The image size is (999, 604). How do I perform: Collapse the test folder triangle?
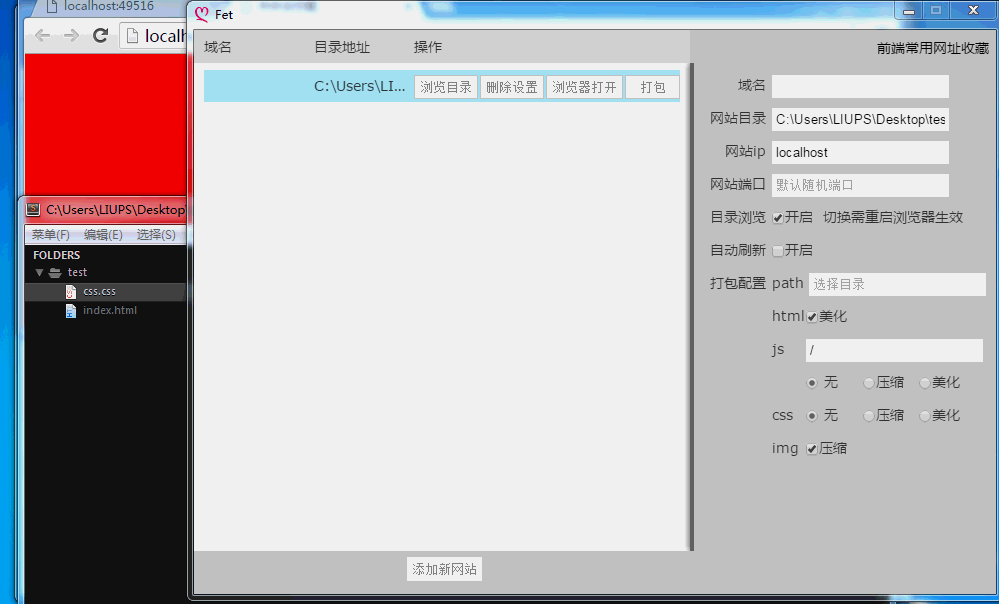[39, 272]
